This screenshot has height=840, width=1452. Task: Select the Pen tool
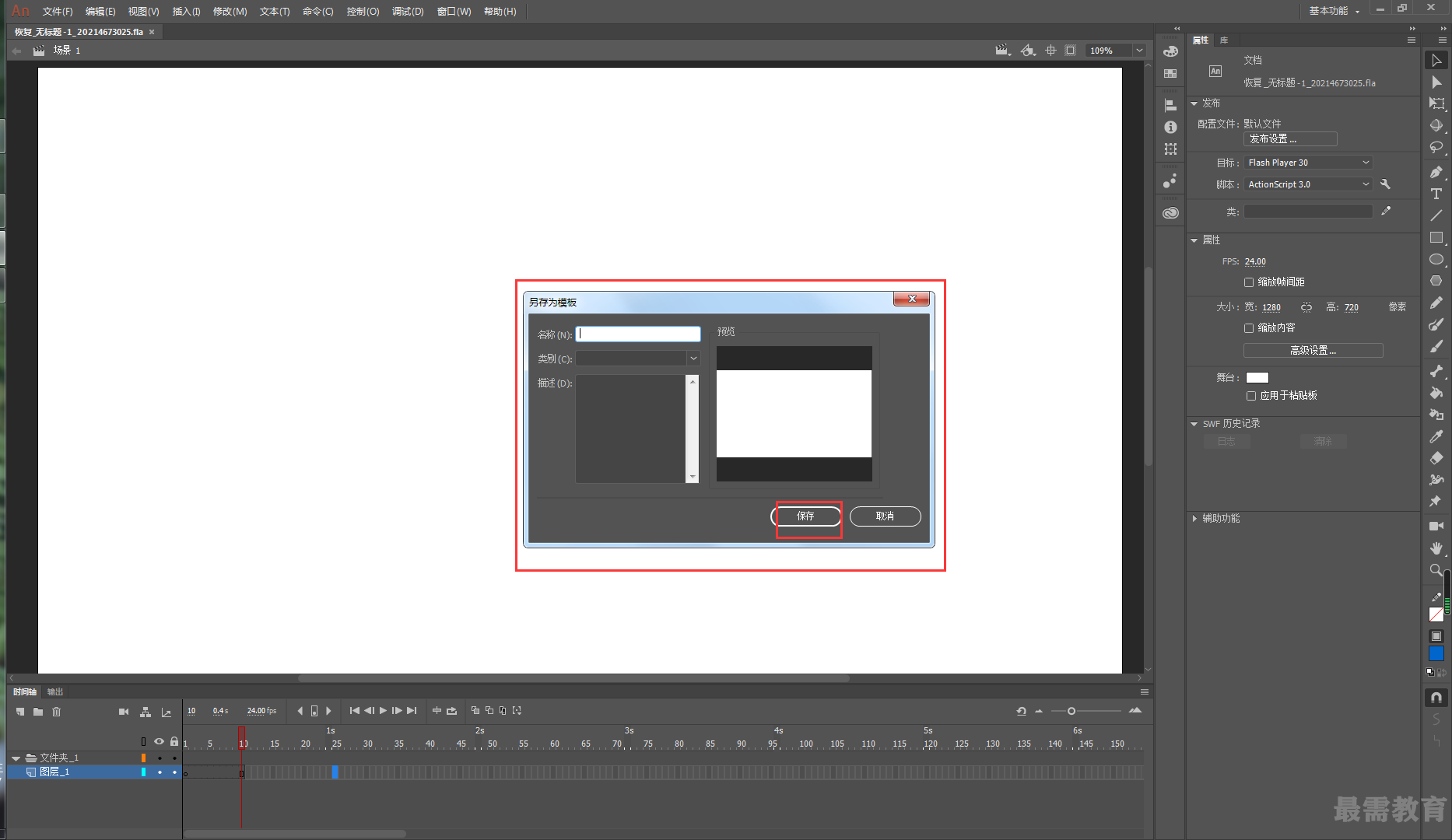1436,172
